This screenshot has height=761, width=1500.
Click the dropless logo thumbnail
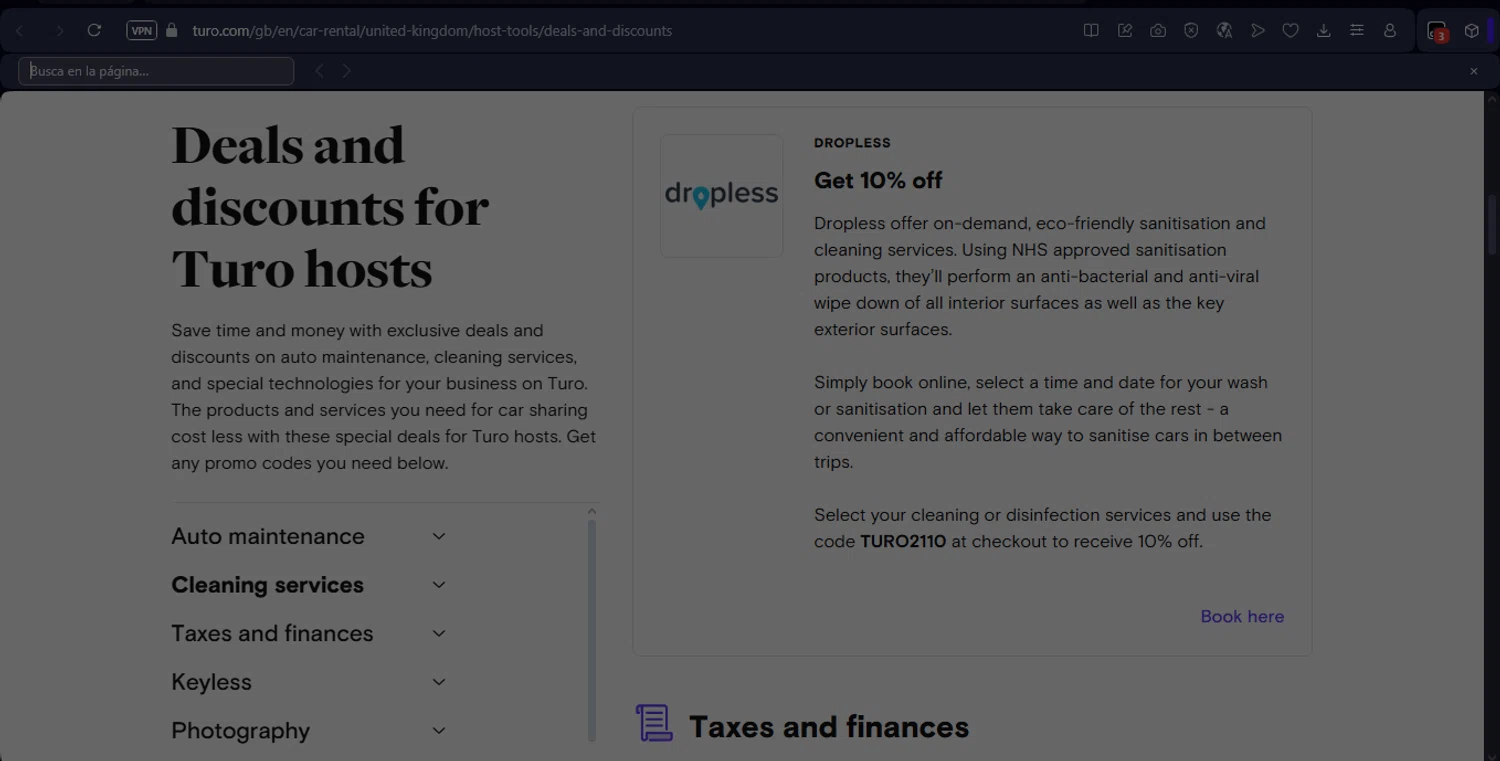click(721, 195)
